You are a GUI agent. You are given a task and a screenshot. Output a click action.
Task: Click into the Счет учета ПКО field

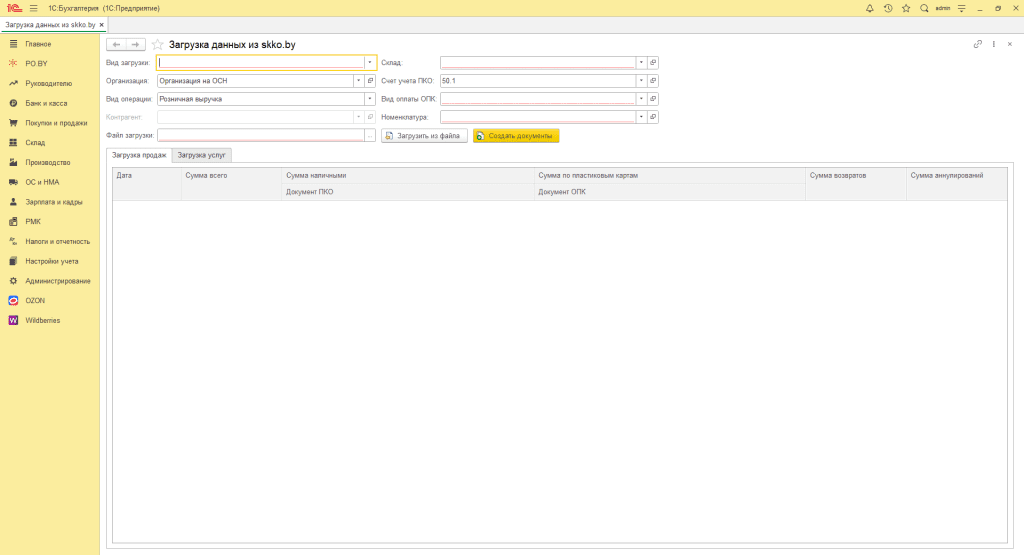(x=537, y=80)
